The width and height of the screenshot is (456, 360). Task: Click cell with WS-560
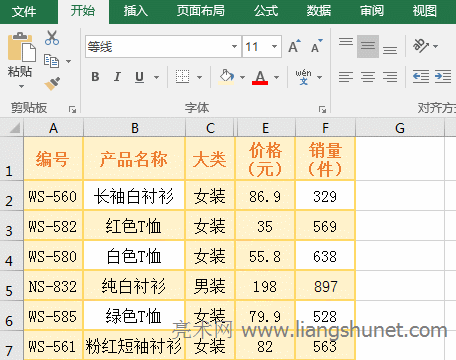53,196
